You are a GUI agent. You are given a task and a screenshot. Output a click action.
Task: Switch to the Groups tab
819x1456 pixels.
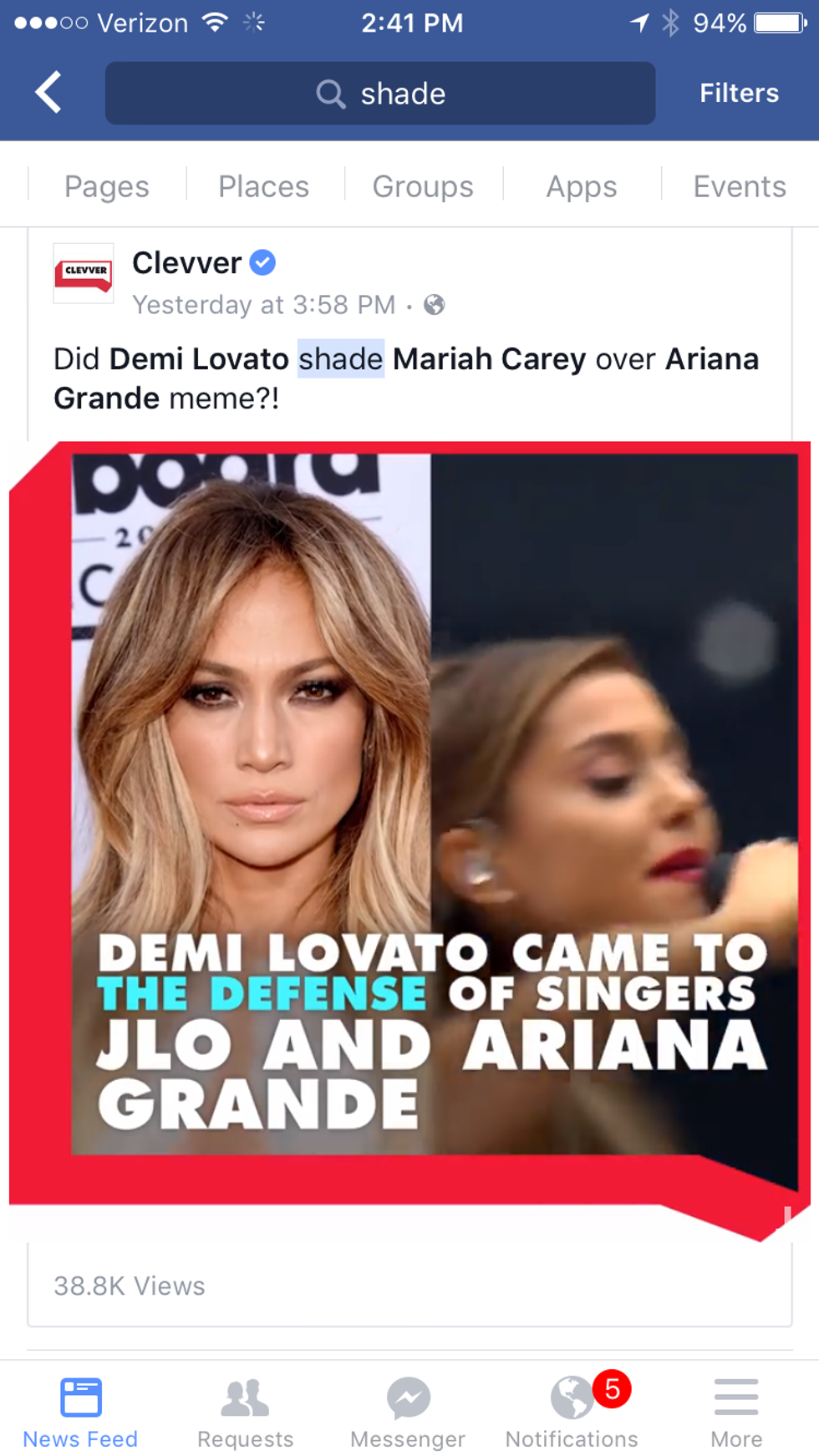pos(423,186)
